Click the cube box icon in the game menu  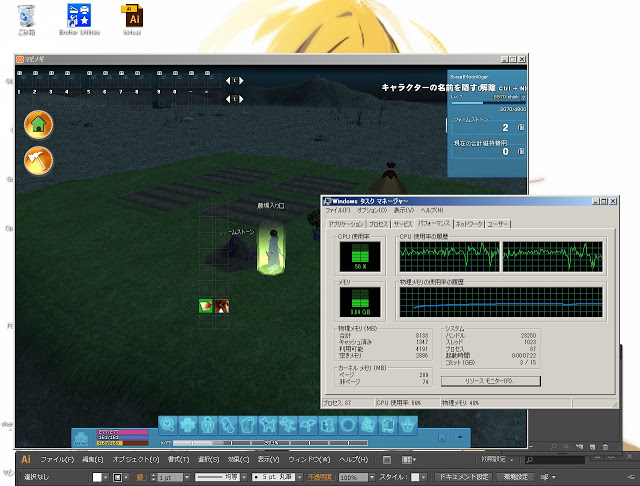(368, 425)
